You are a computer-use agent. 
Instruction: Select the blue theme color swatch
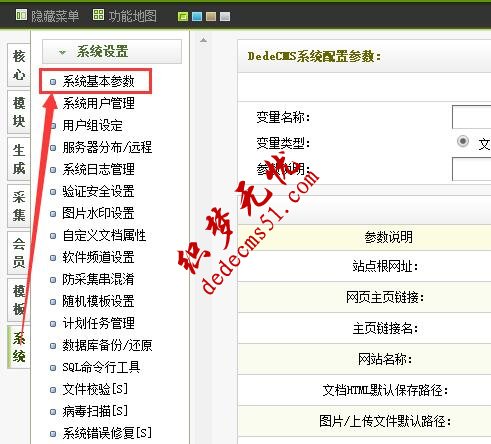click(197, 16)
